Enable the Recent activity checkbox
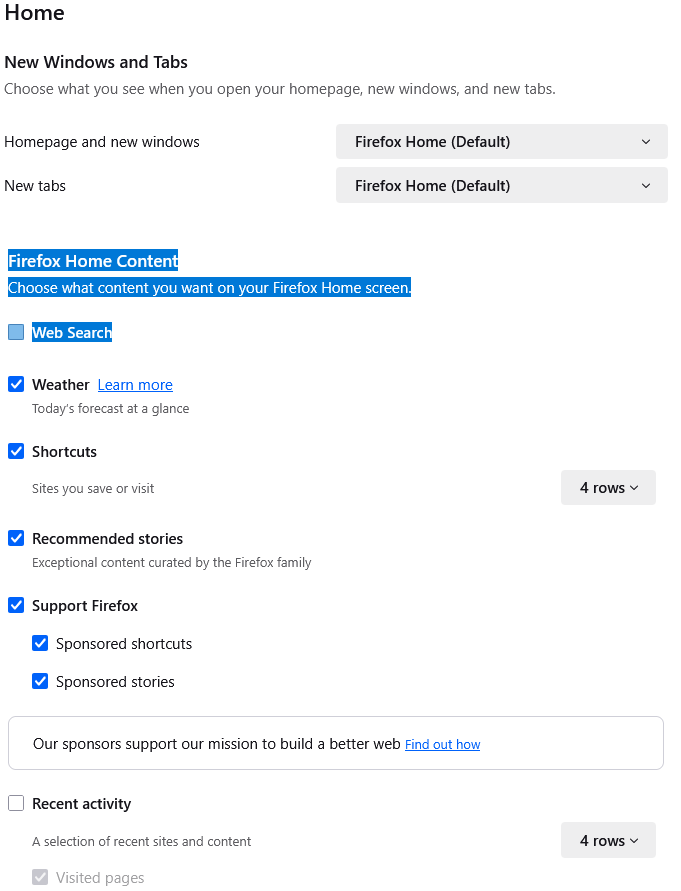681x891 pixels. click(x=16, y=804)
